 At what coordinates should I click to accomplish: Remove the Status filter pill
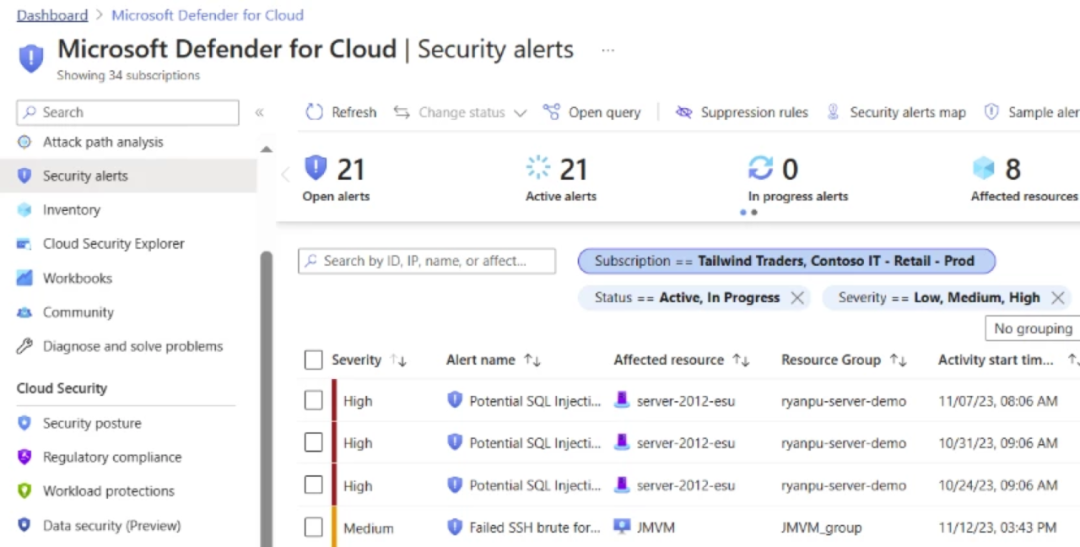coord(797,298)
